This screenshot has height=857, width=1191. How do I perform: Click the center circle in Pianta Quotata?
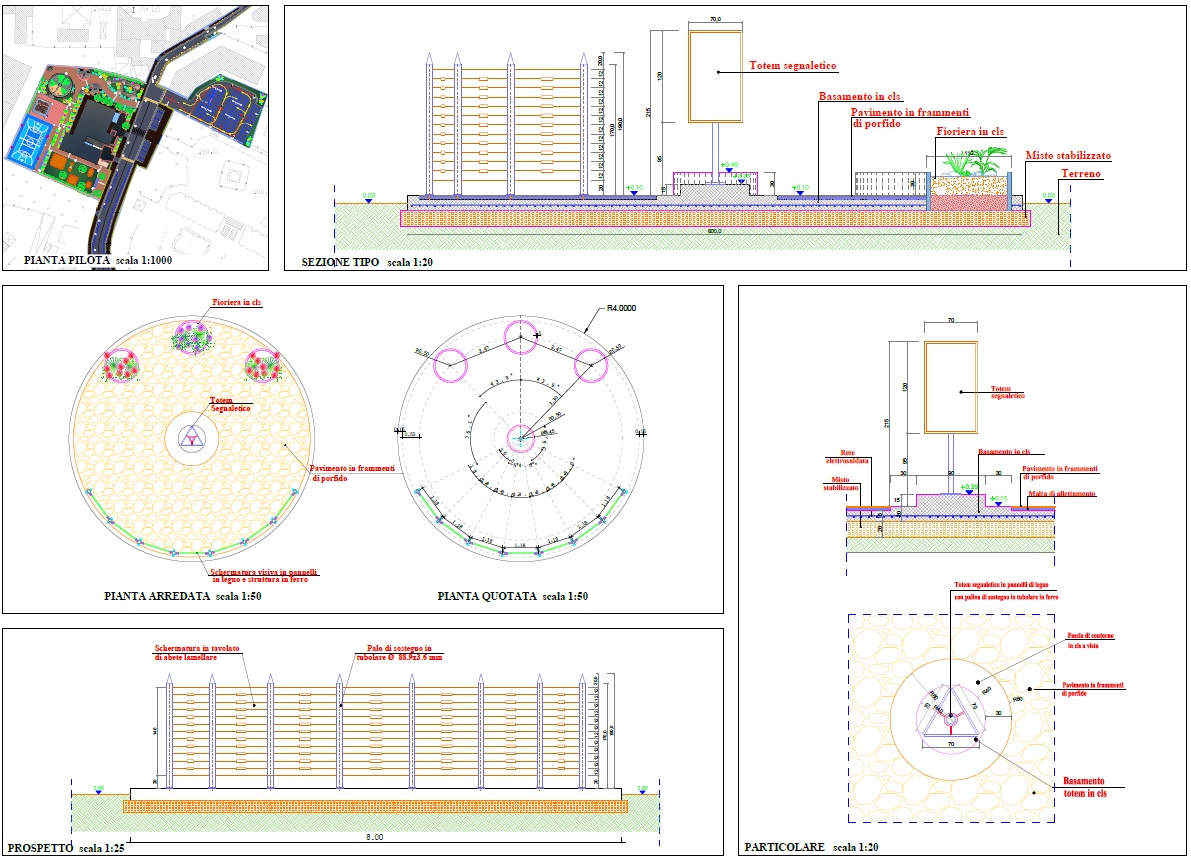pyautogui.click(x=520, y=437)
